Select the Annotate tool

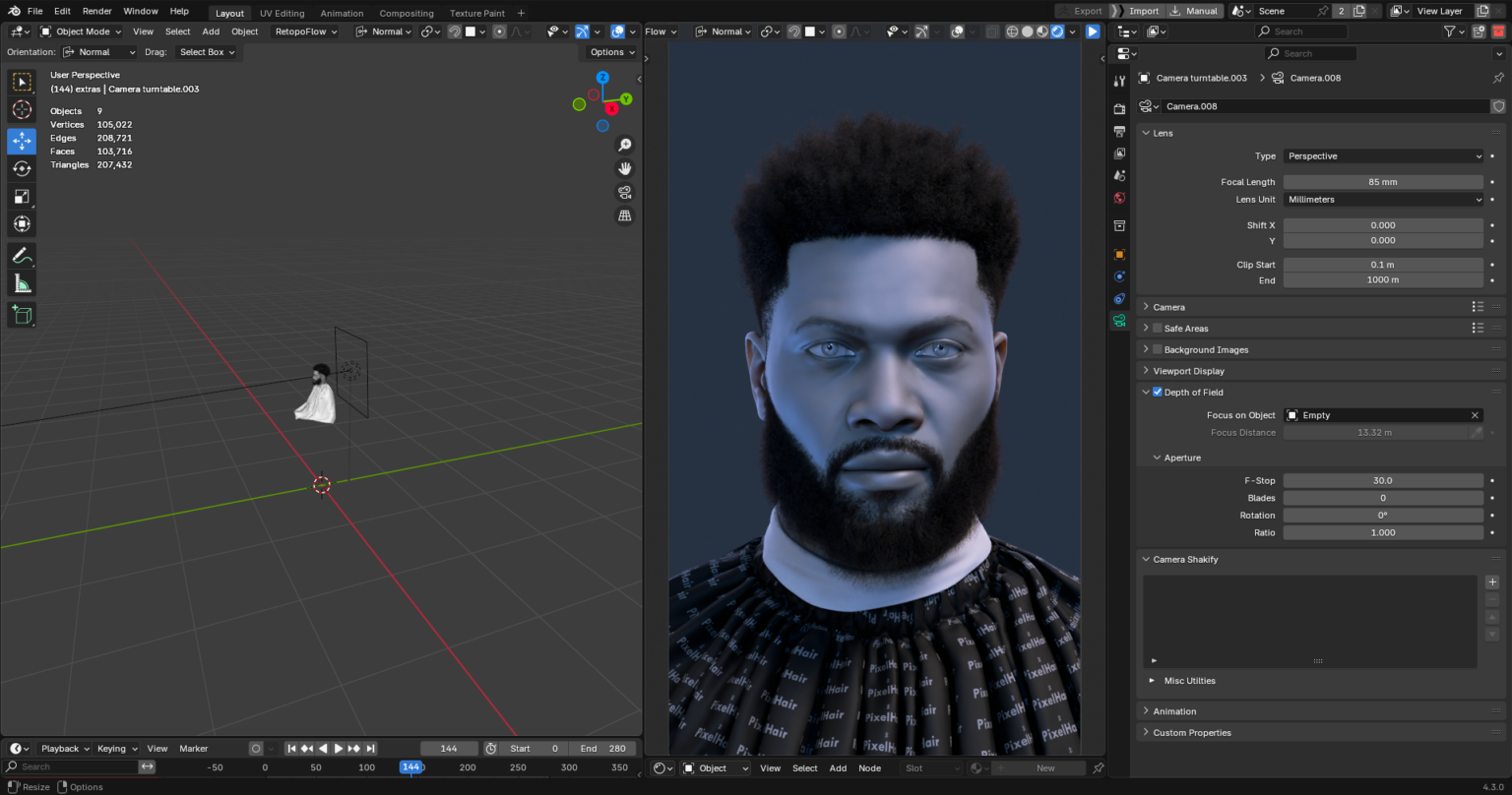click(x=22, y=256)
